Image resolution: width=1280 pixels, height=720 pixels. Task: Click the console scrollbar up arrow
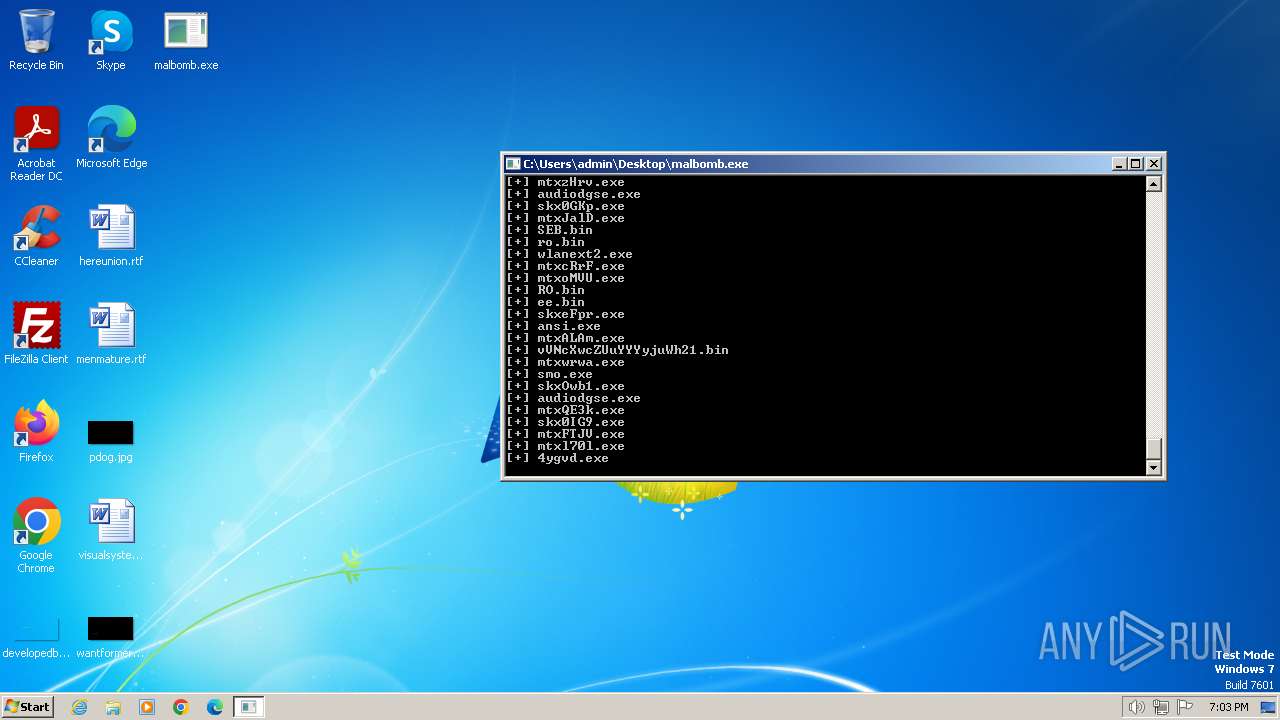pyautogui.click(x=1153, y=184)
